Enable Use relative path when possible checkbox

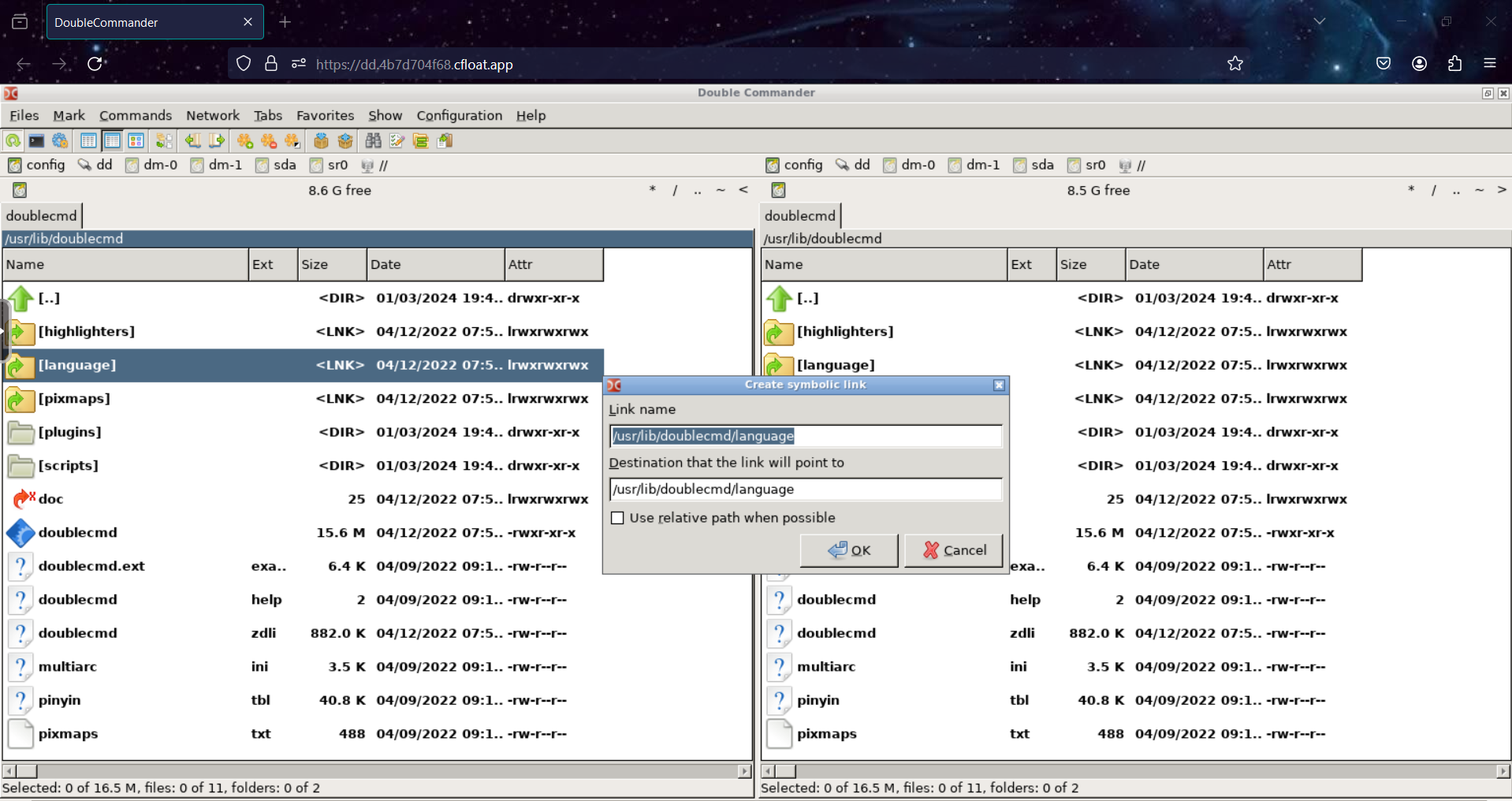pyautogui.click(x=617, y=518)
